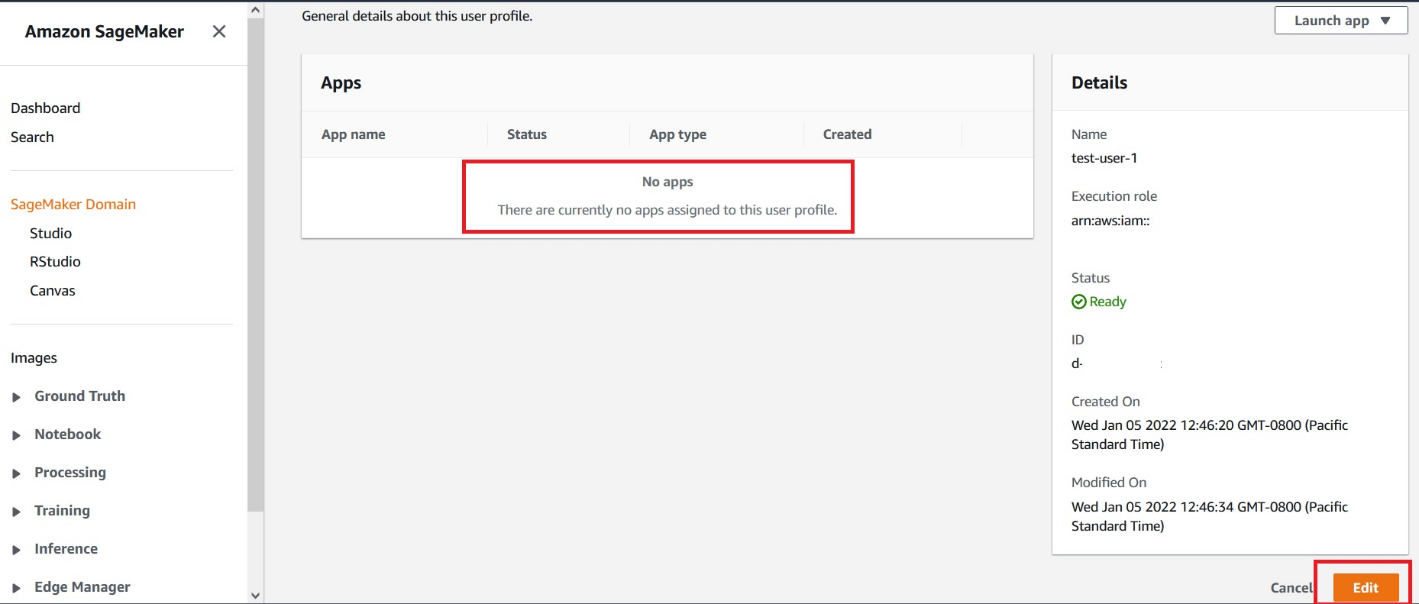
Task: Expand the Edge Manager section arrow
Action: click(16, 588)
